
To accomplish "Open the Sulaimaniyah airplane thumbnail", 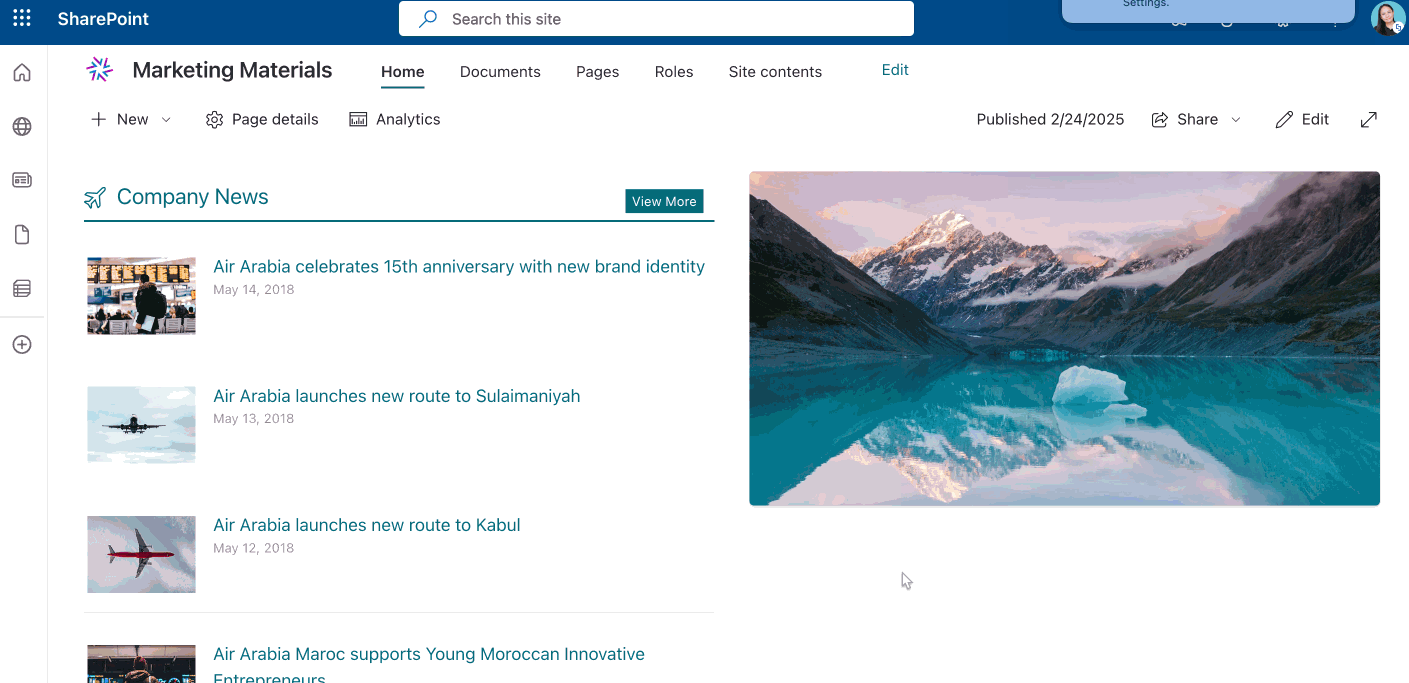I will click(141, 425).
